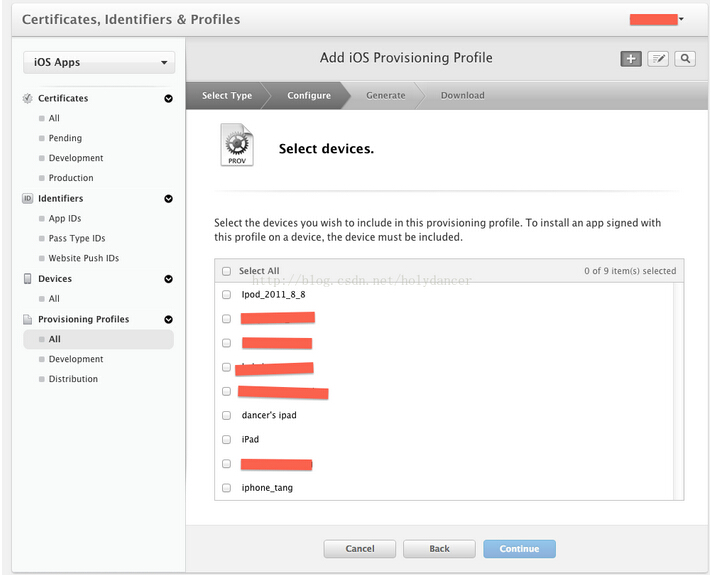Go to the Select Type step
The image size is (711, 575).
pyautogui.click(x=227, y=96)
